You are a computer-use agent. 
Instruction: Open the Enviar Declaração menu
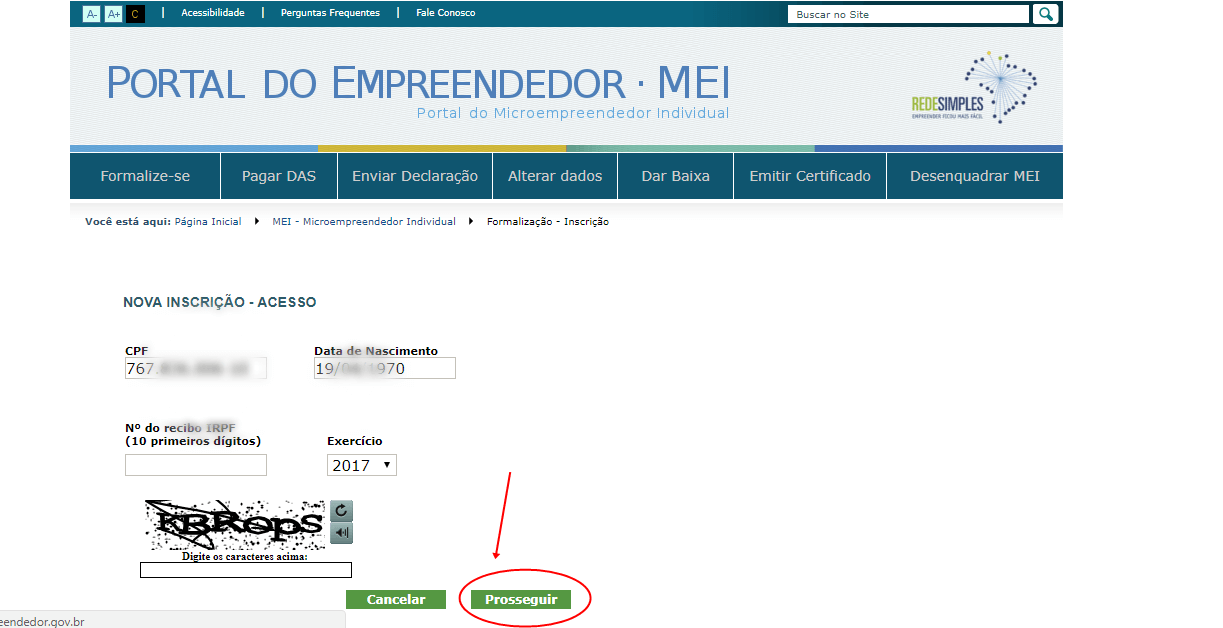coord(415,176)
